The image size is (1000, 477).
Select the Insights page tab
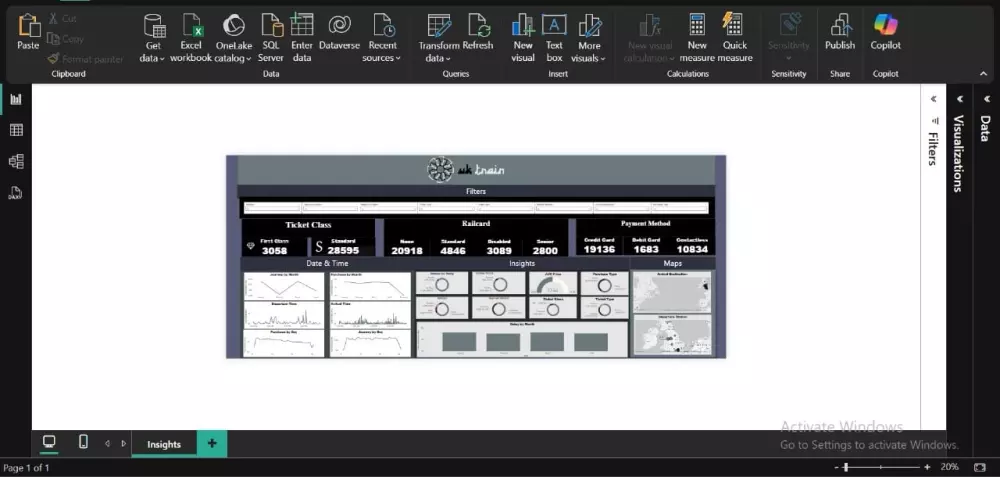click(x=164, y=444)
